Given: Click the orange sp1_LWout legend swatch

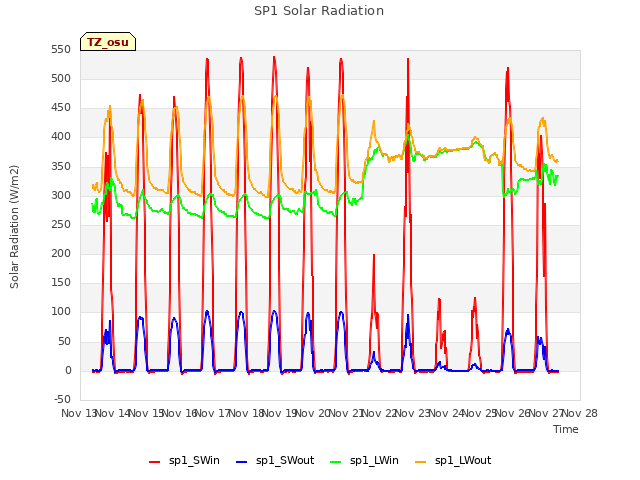Looking at the screenshot, I should click(x=420, y=462).
